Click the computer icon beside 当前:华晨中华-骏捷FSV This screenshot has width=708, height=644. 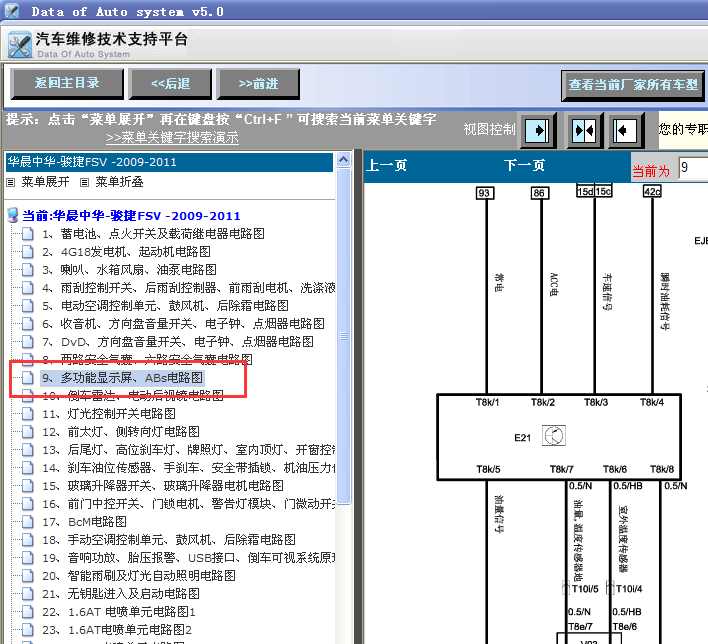click(13, 215)
